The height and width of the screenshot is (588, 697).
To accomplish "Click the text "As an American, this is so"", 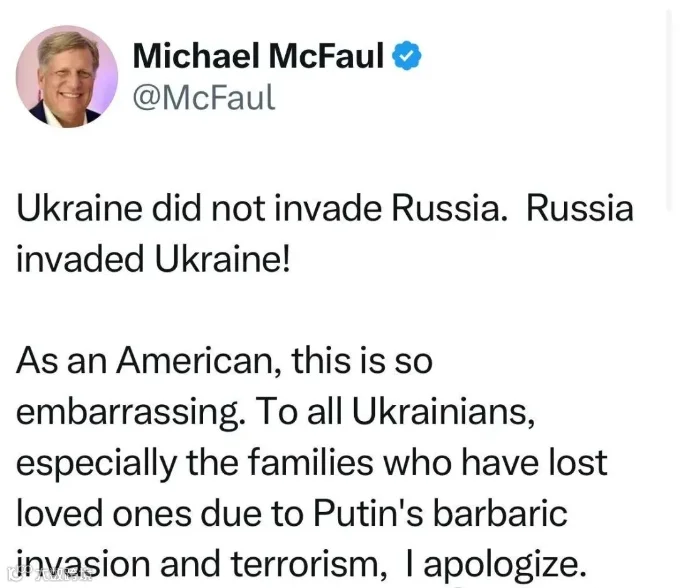I will pos(224,360).
